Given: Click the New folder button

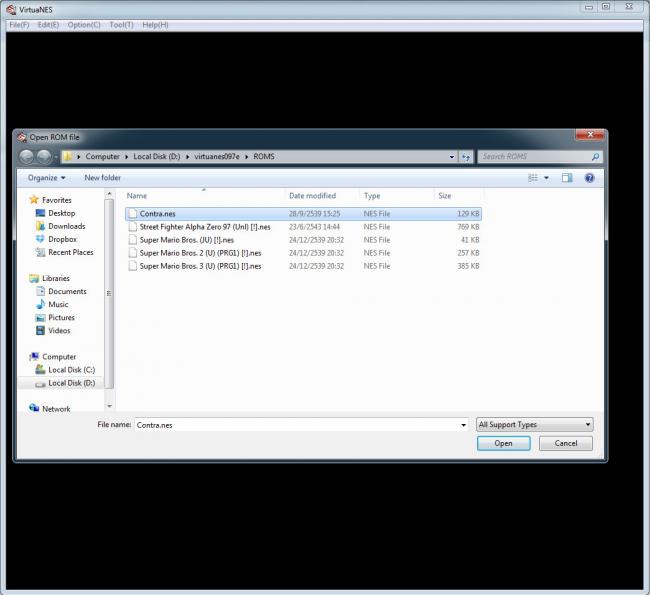Looking at the screenshot, I should click(x=102, y=178).
